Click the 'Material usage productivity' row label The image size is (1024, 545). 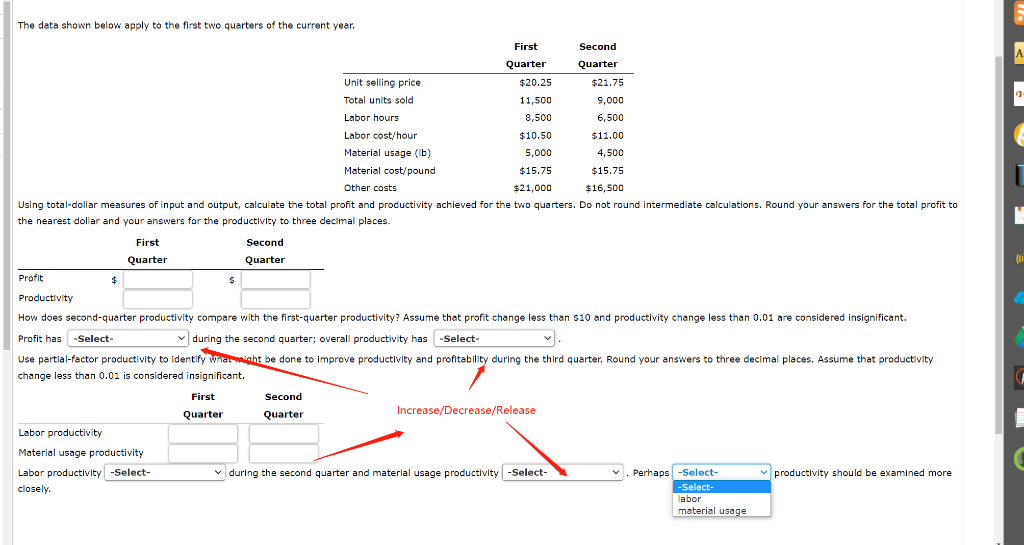coord(81,452)
